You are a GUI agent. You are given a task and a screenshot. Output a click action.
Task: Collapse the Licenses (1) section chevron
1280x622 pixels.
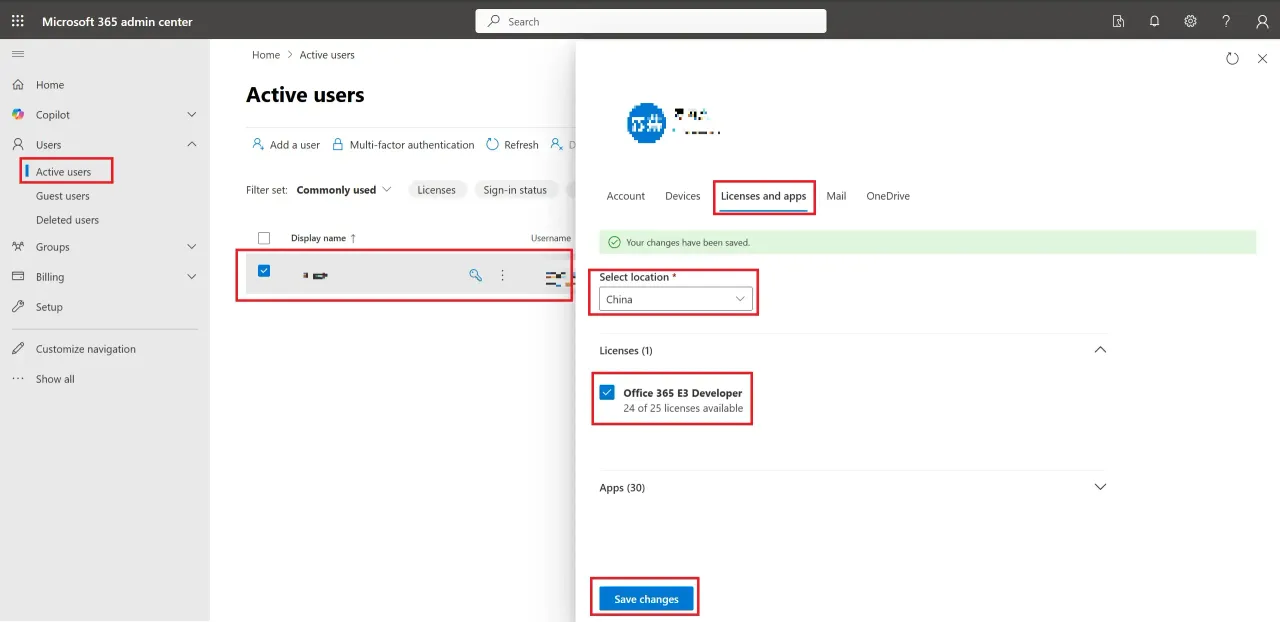[1101, 350]
